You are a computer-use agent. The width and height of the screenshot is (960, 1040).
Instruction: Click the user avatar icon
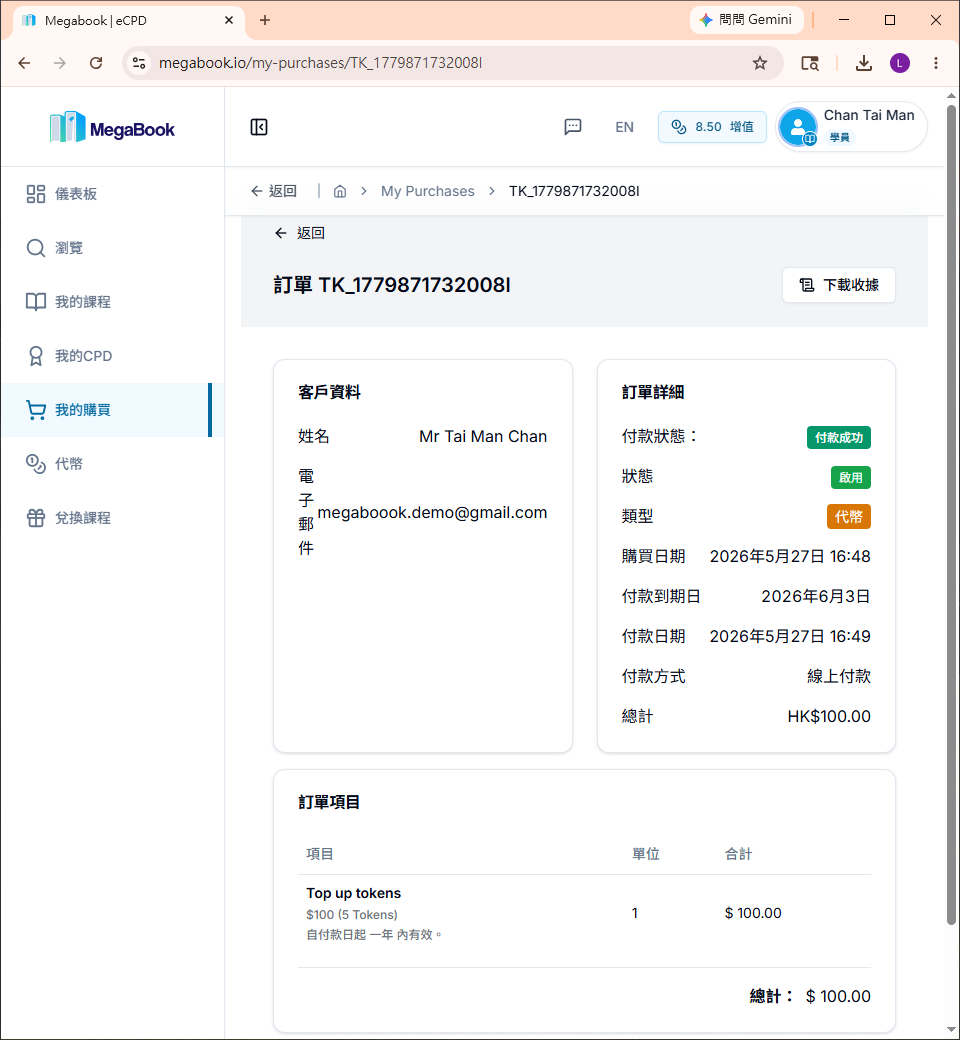798,127
